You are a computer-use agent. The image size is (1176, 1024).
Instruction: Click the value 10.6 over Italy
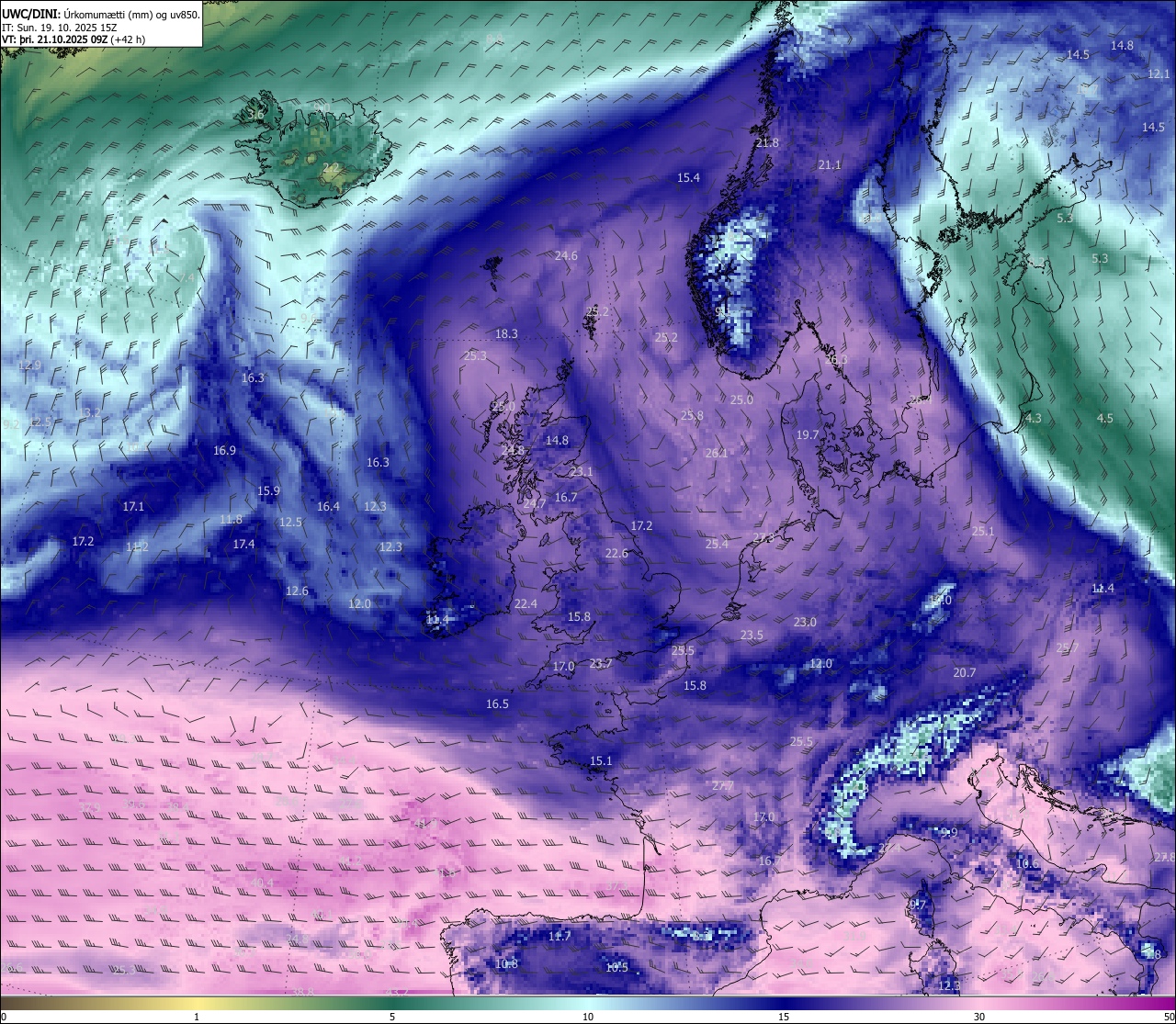point(1027,863)
